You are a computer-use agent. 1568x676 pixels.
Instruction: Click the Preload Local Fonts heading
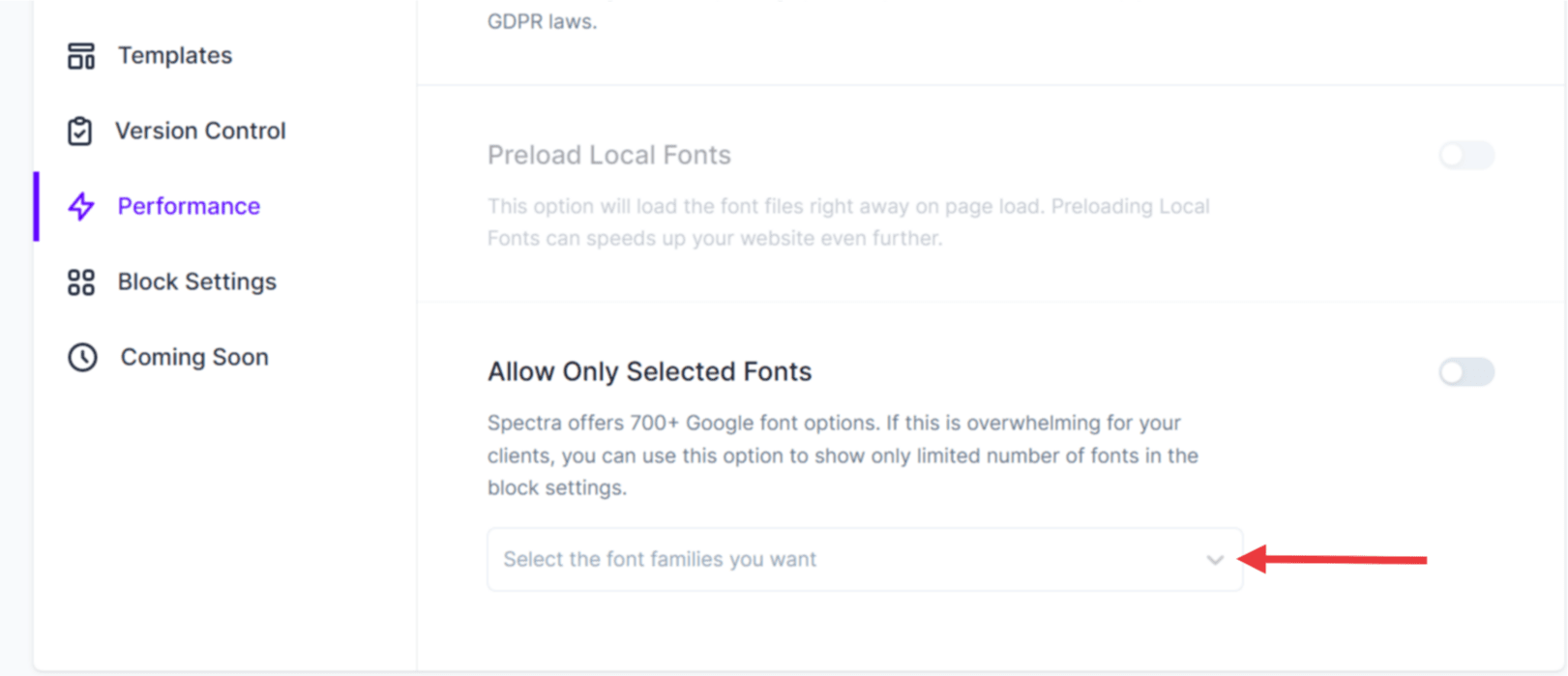[608, 155]
